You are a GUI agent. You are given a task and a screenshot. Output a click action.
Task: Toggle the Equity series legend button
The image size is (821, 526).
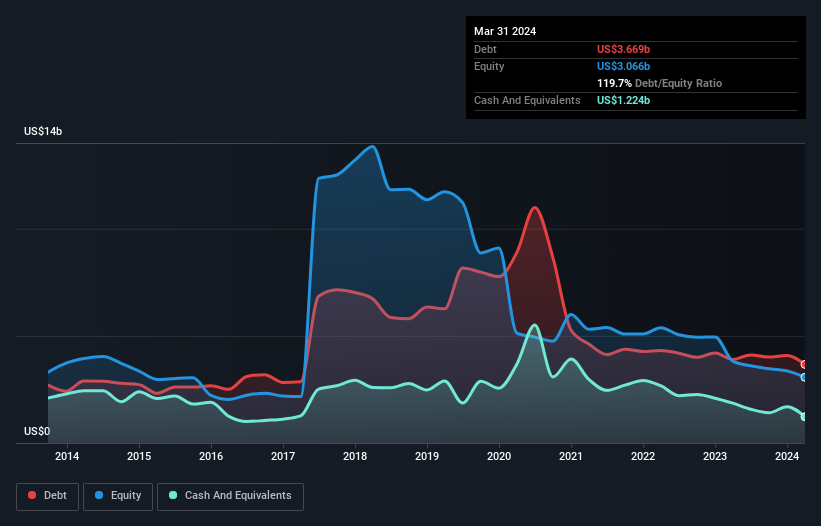tap(118, 496)
